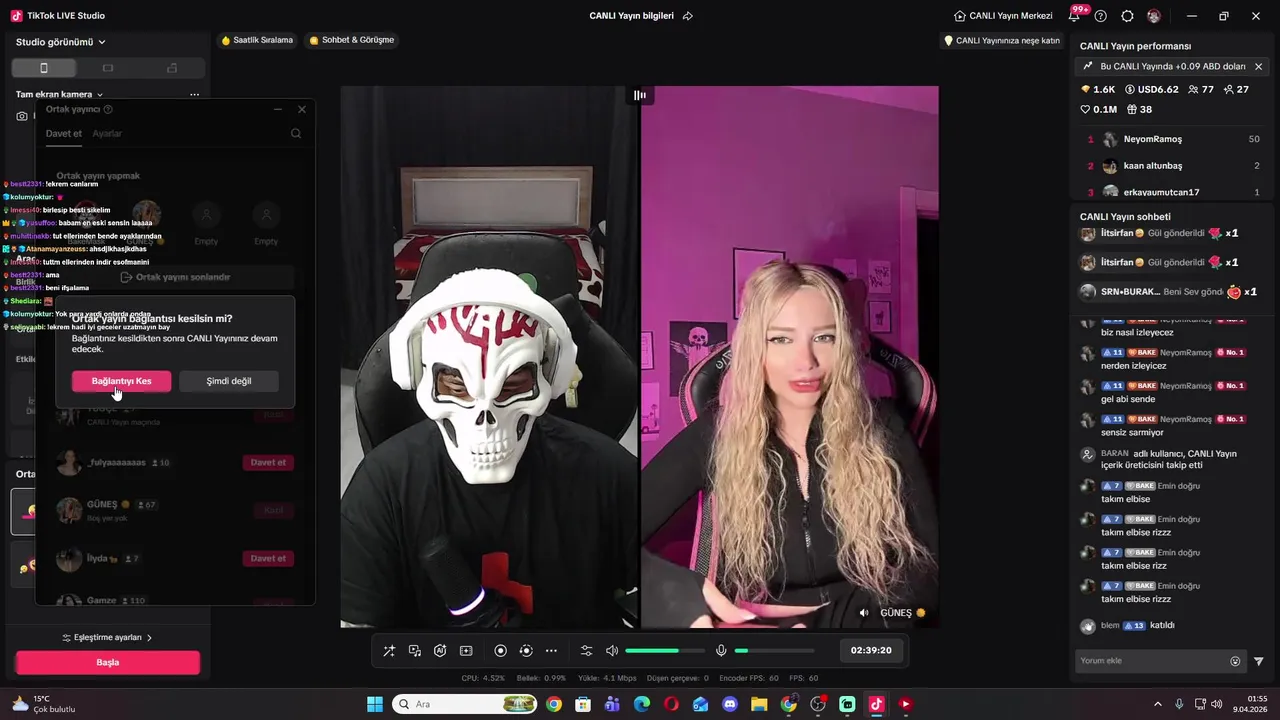Click the profile avatar in title bar
Screen dimensions: 1280x720
(x=1154, y=16)
